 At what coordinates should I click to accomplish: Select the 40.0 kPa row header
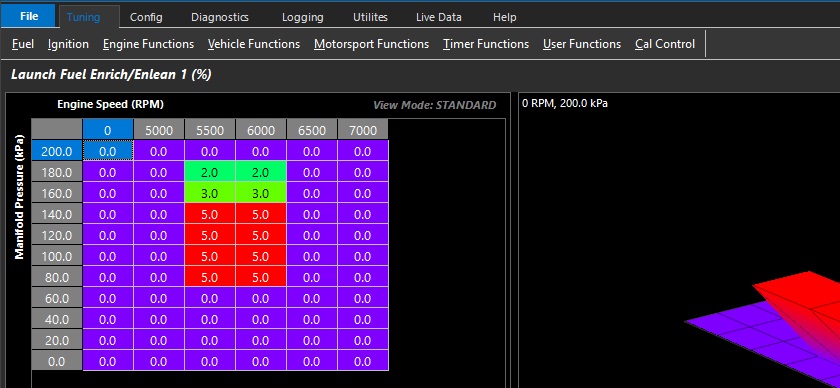point(57,319)
